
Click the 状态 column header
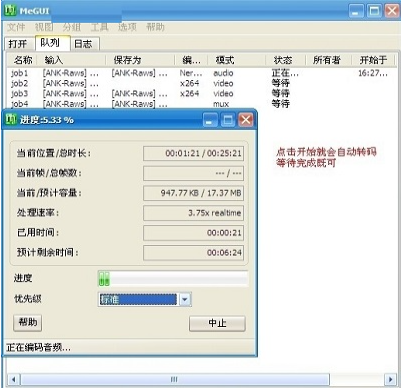[284, 60]
